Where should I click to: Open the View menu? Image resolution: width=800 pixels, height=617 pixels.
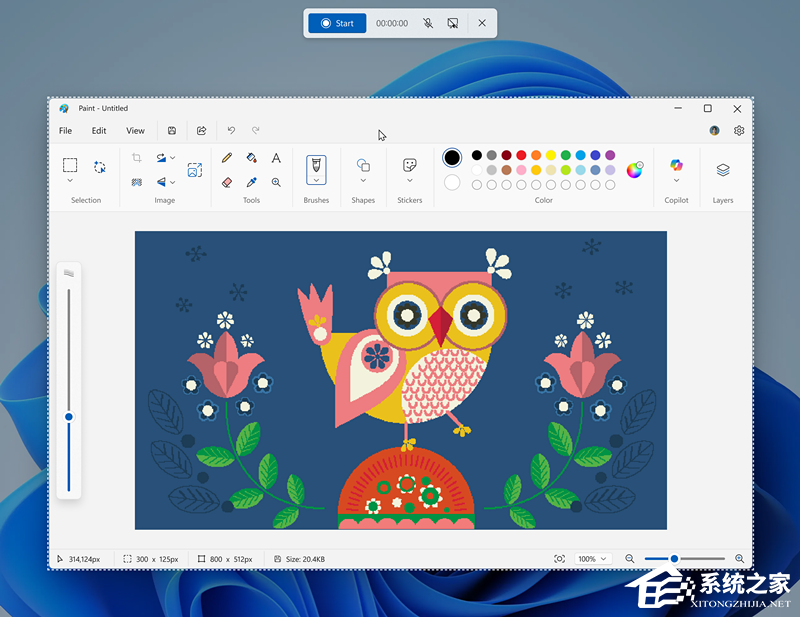135,130
